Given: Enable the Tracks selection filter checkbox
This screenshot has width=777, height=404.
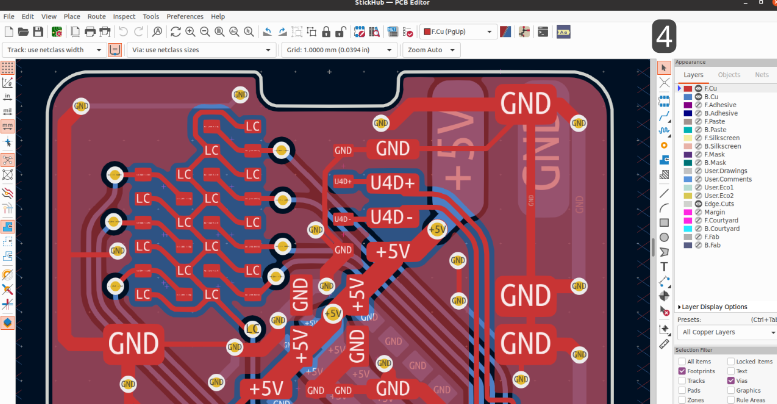Looking at the screenshot, I should (x=682, y=381).
